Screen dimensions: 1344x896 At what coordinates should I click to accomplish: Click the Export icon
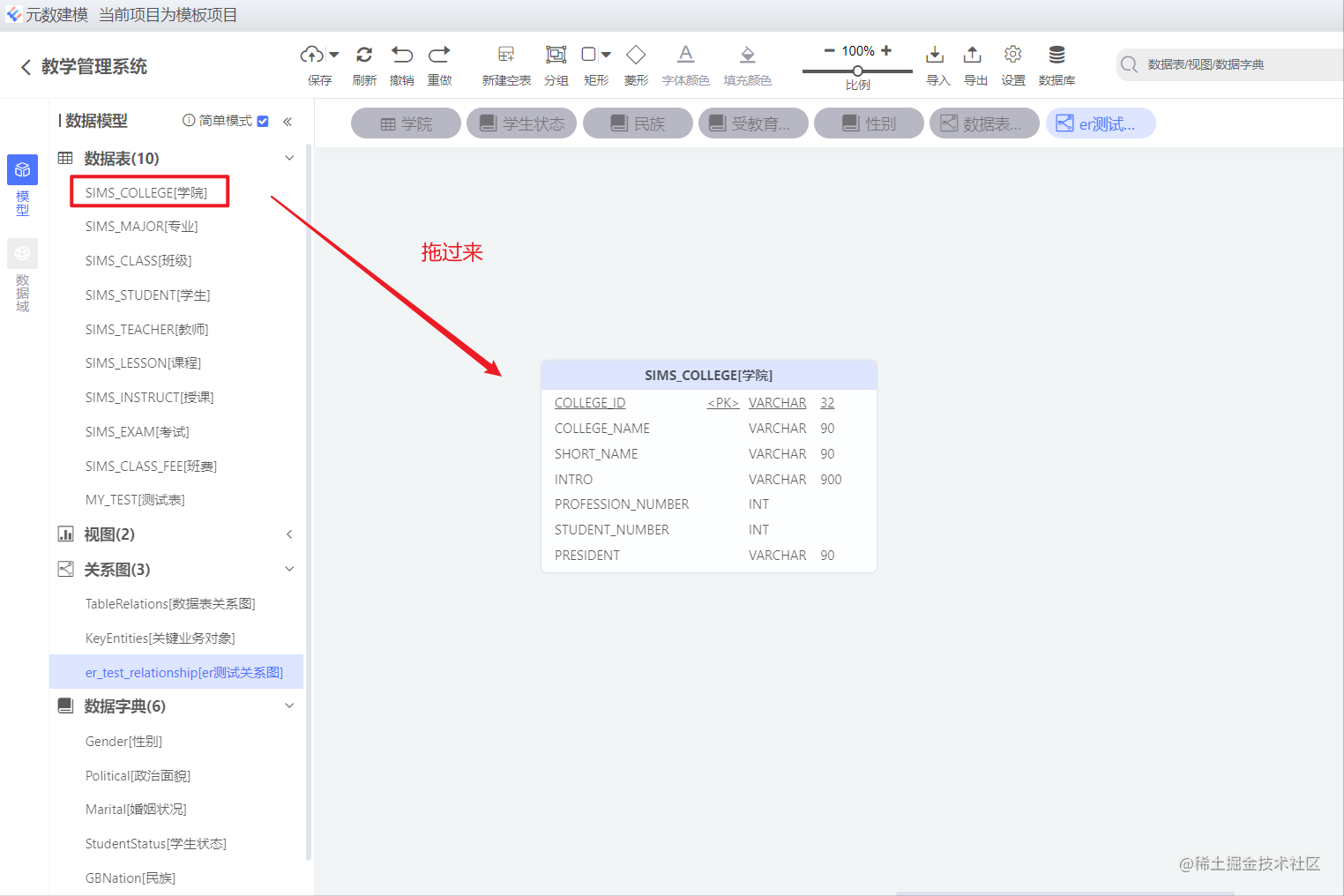pyautogui.click(x=972, y=55)
